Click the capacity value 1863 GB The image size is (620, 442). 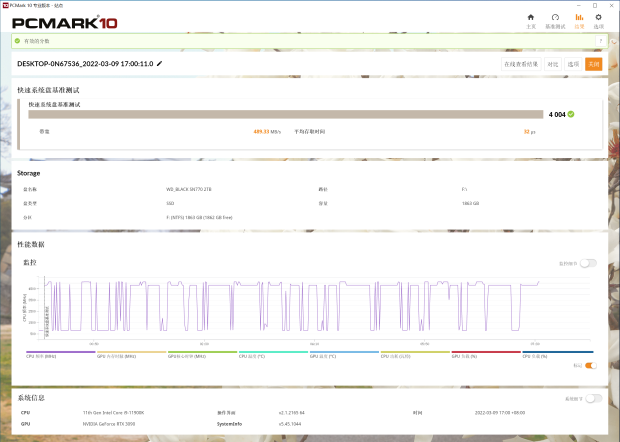tap(470, 203)
